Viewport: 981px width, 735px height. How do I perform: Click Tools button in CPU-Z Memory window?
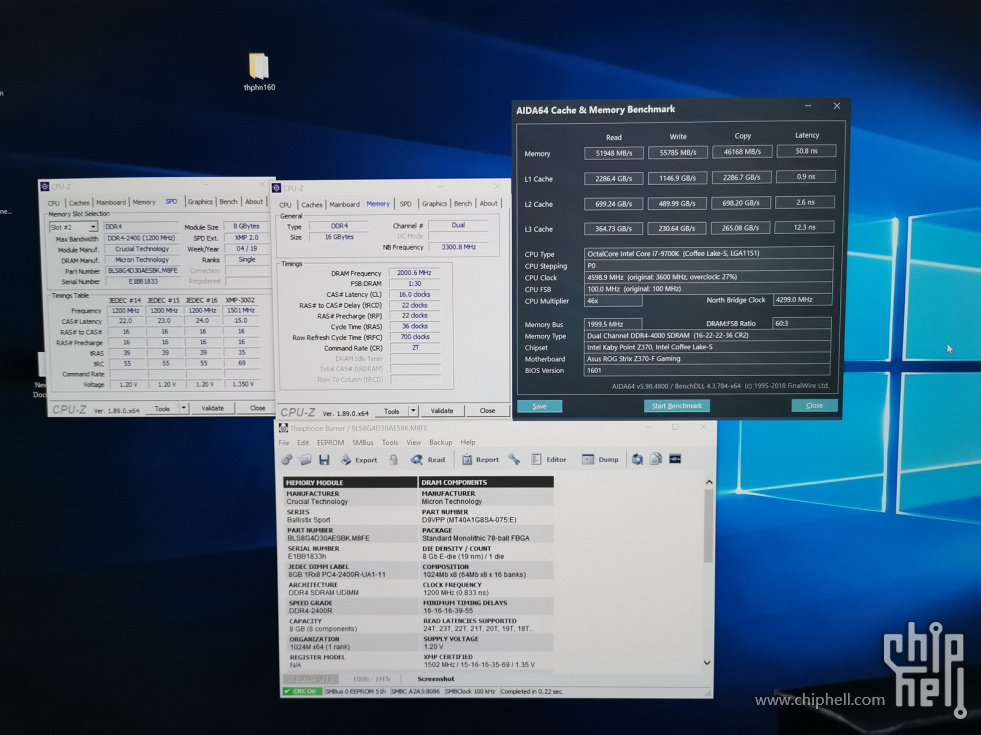click(392, 412)
